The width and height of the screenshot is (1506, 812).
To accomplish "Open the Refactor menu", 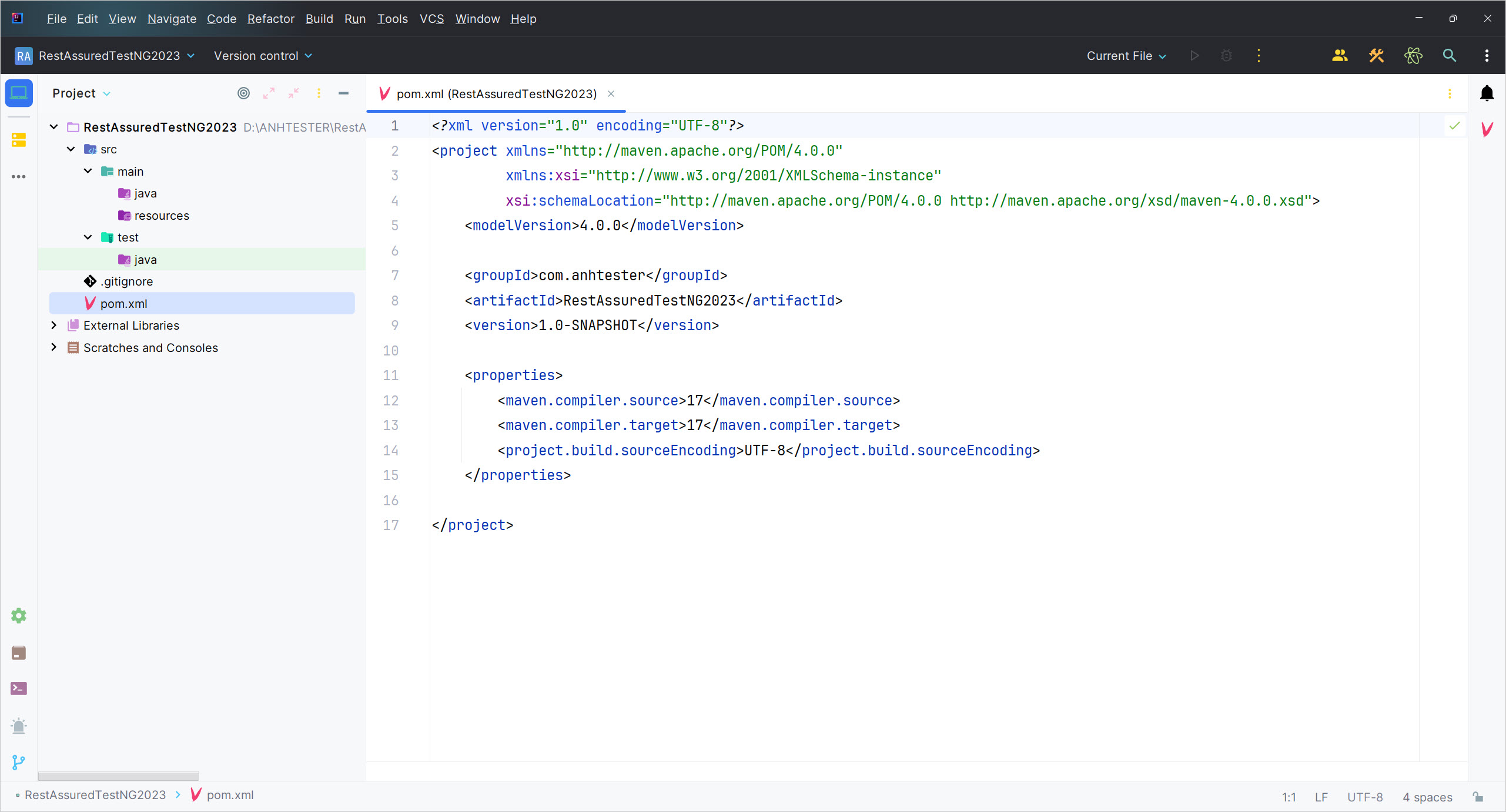I will 270,19.
